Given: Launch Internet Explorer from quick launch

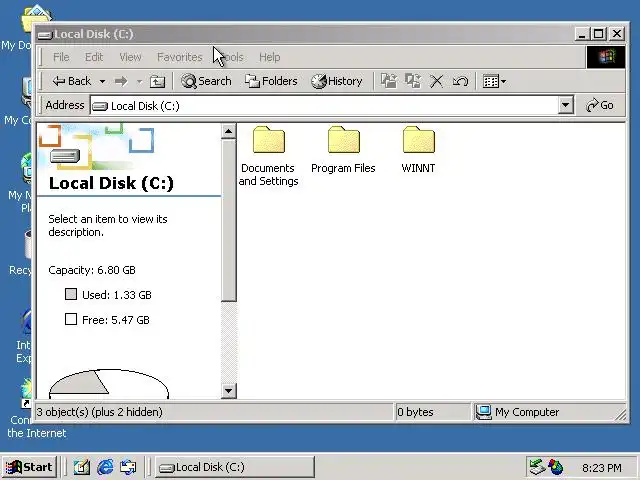Looking at the screenshot, I should point(105,467).
